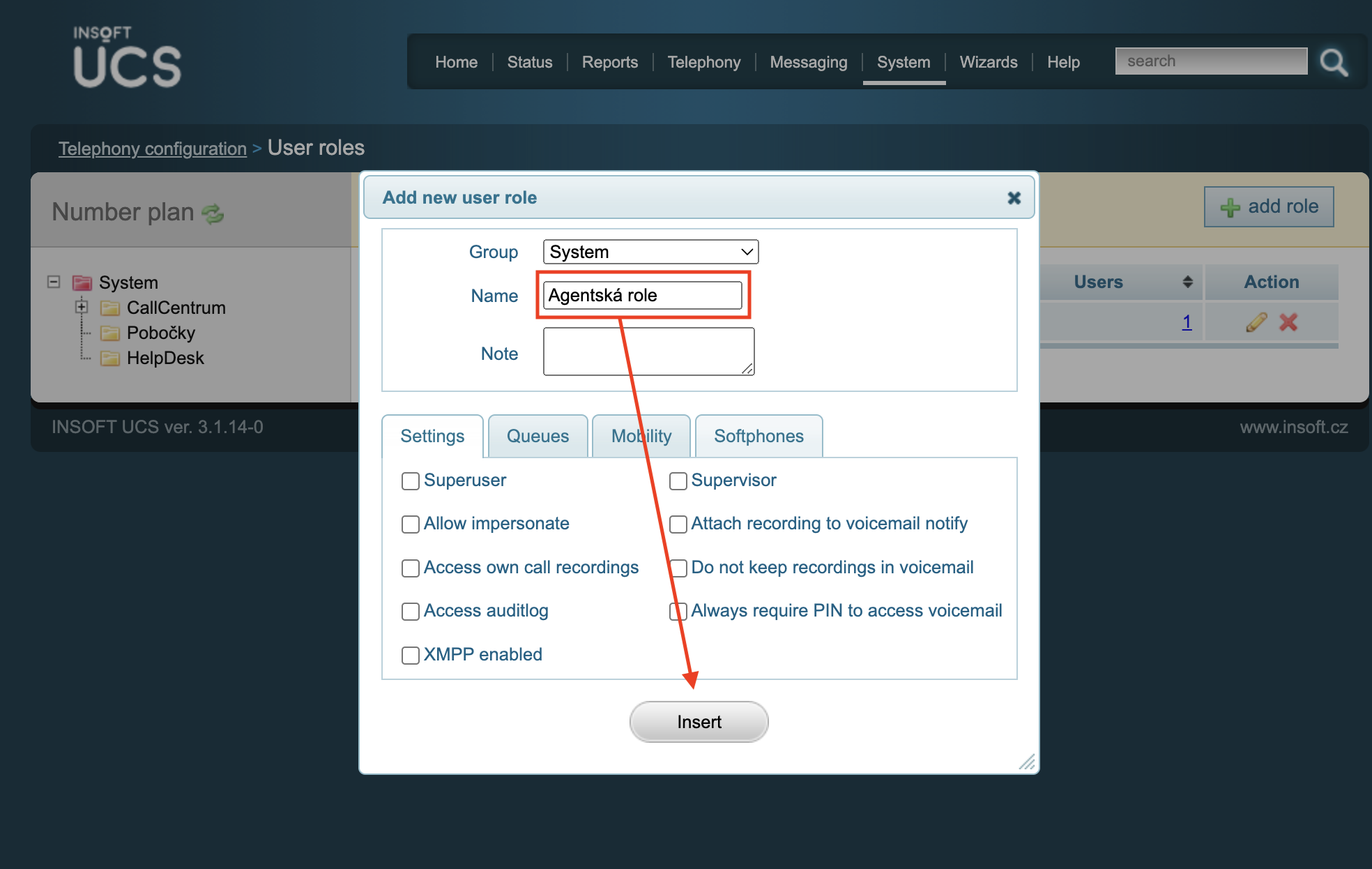Click the close X icon on the dialog
1372x869 pixels.
click(1013, 198)
